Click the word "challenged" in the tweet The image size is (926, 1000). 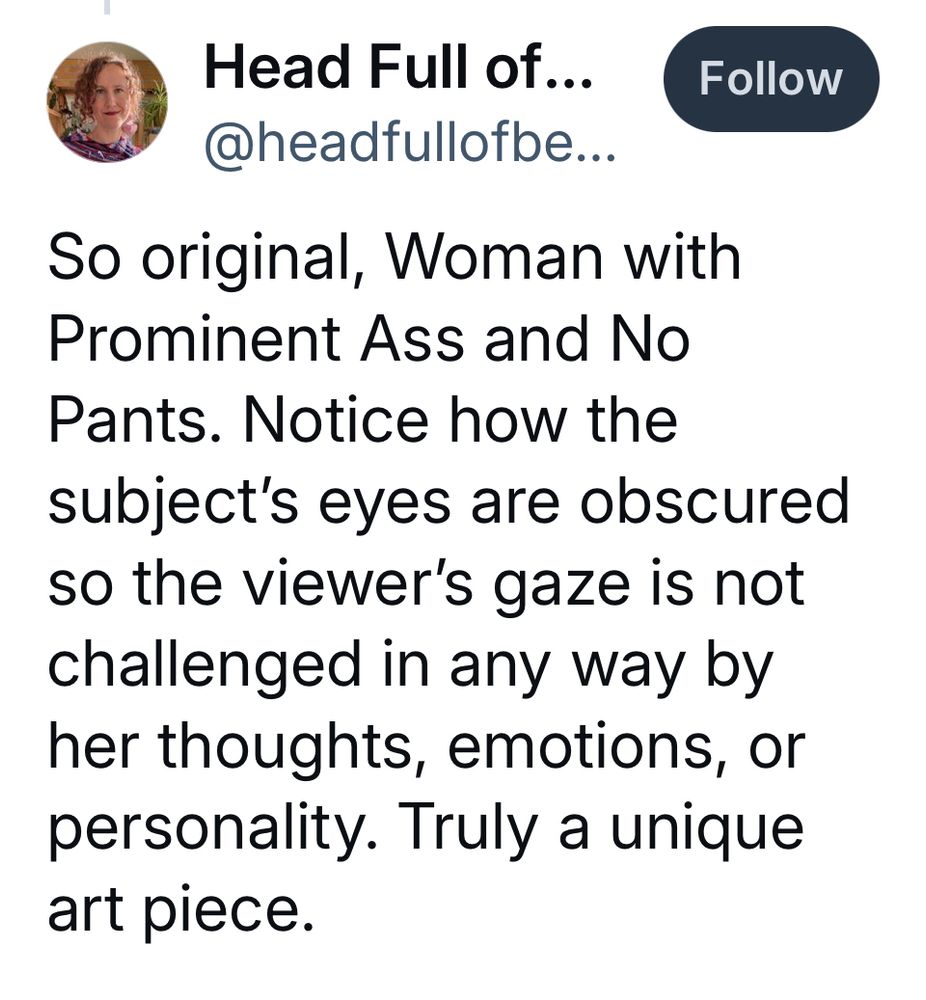point(203,666)
